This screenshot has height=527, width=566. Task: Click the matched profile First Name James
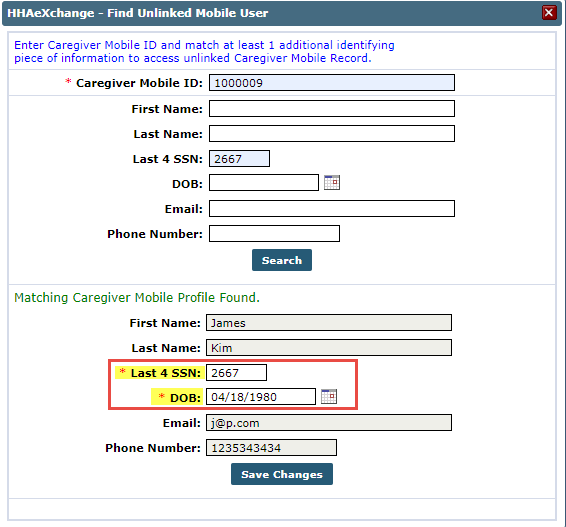[329, 322]
